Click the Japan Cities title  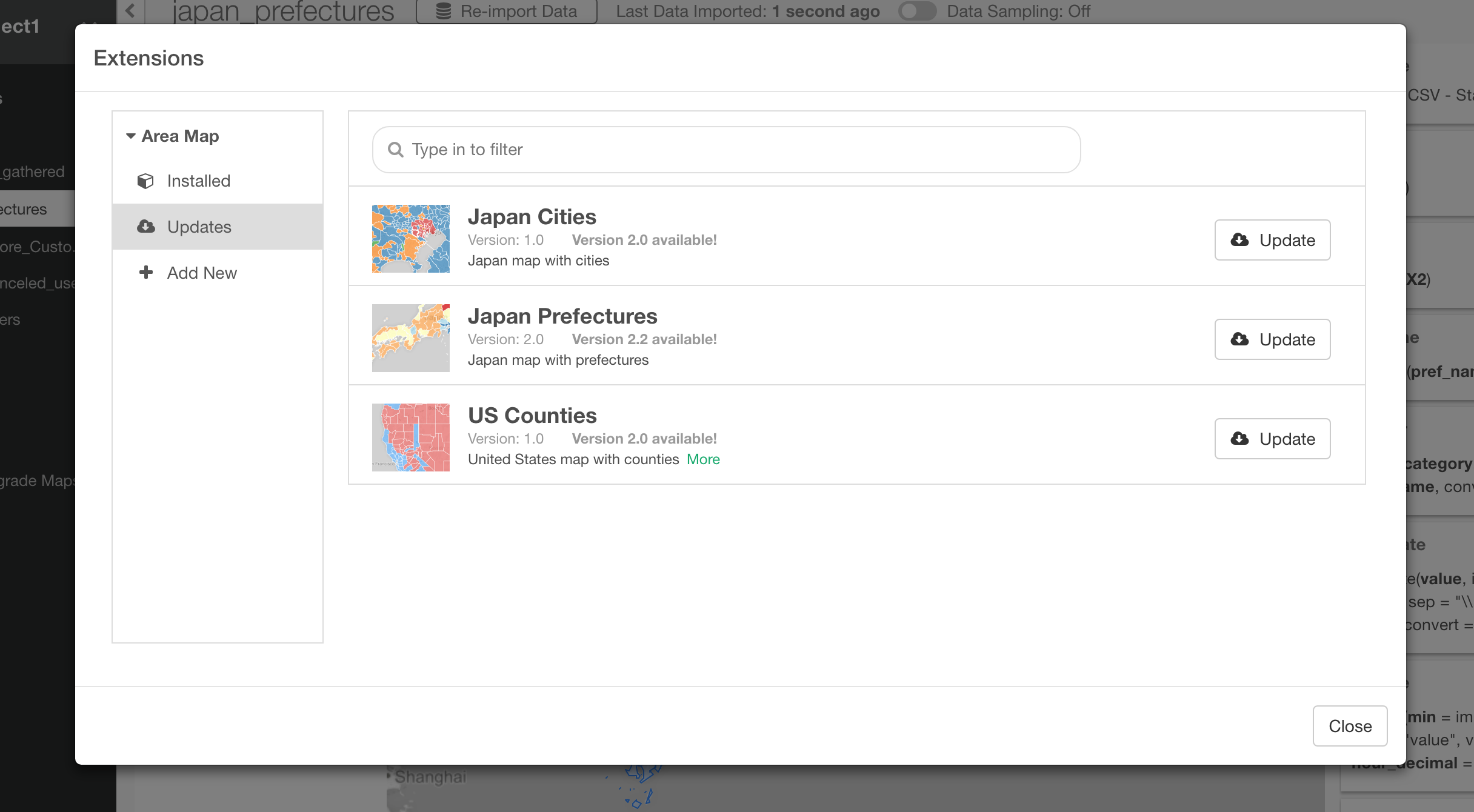pyautogui.click(x=532, y=217)
